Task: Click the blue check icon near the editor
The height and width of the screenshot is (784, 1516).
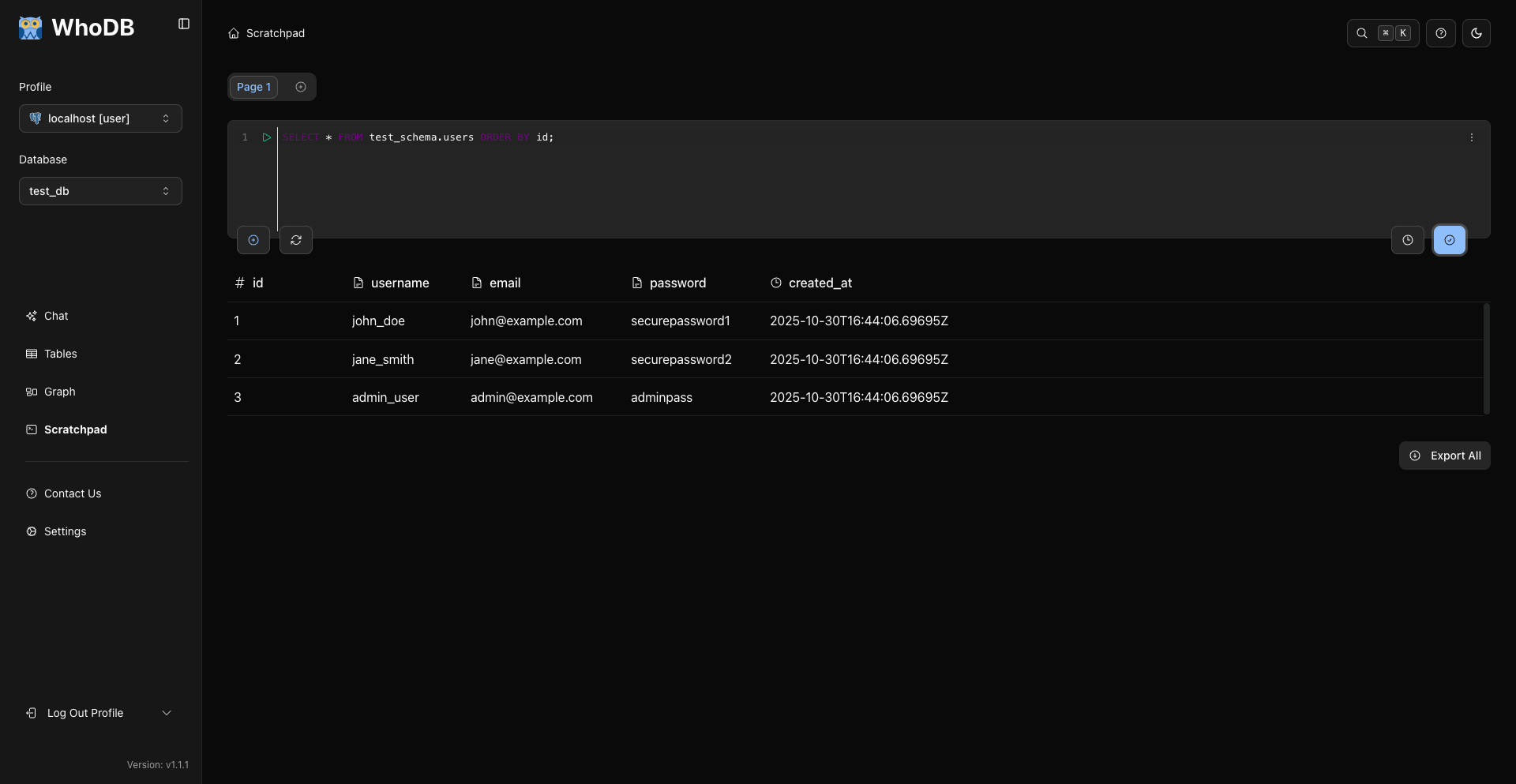Action: tap(1450, 240)
